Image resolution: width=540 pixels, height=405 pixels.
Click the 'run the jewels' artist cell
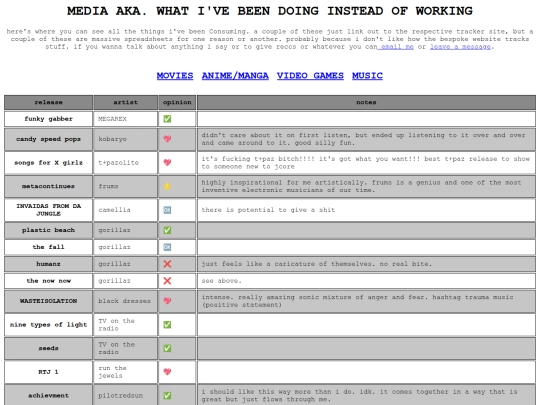point(126,372)
